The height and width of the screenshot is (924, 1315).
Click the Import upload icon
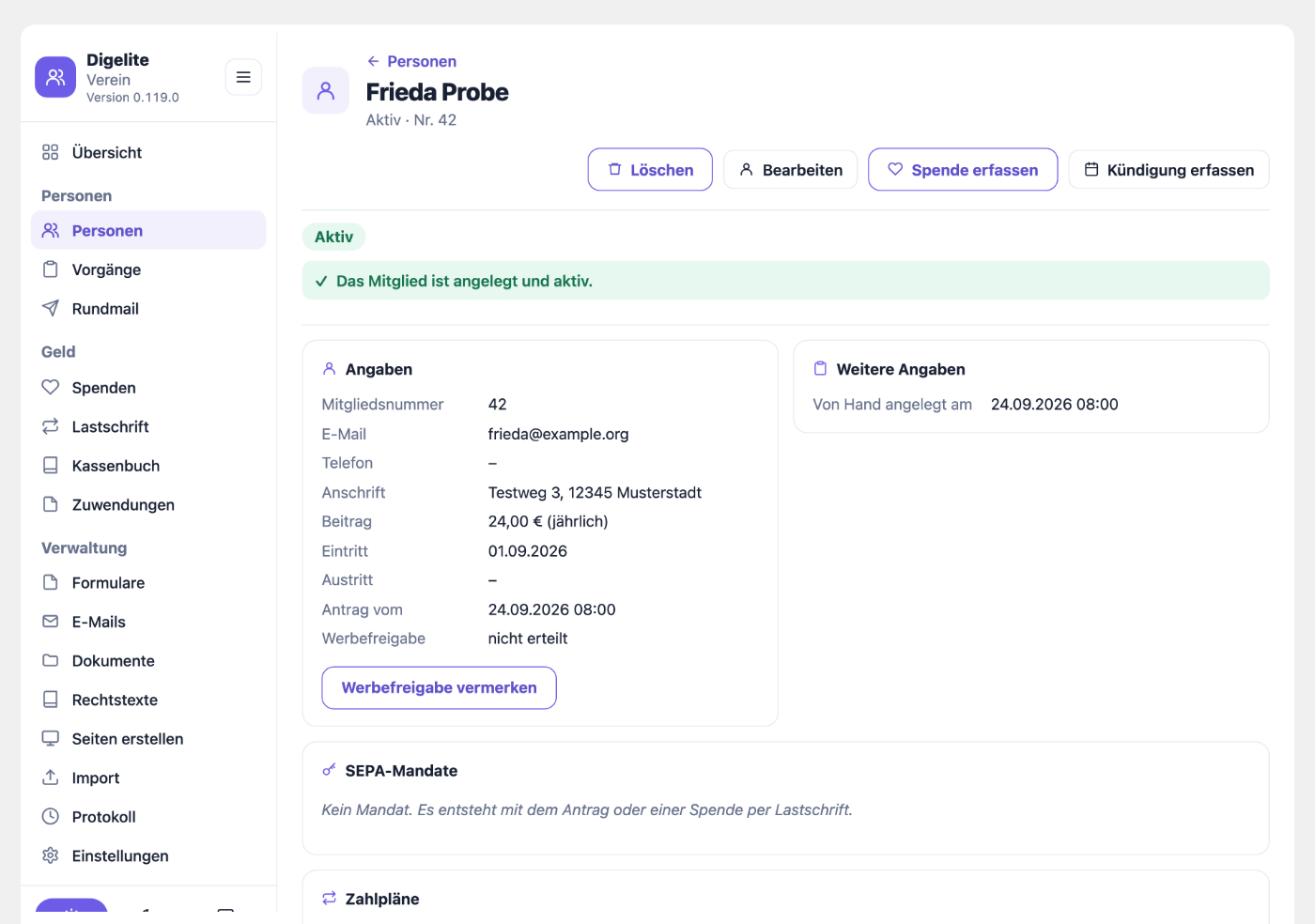(51, 778)
